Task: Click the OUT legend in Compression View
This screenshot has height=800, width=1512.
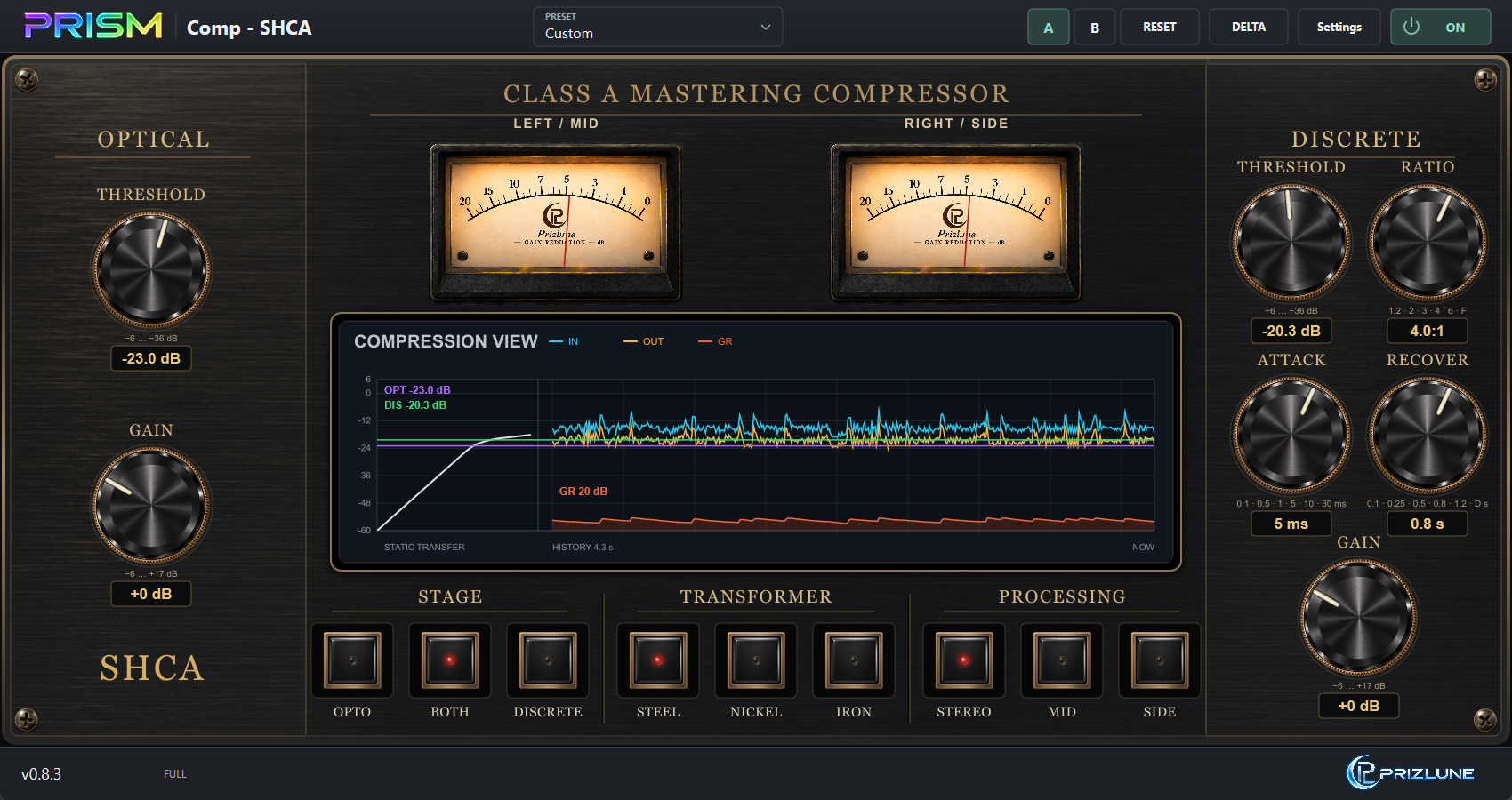Action: point(644,341)
